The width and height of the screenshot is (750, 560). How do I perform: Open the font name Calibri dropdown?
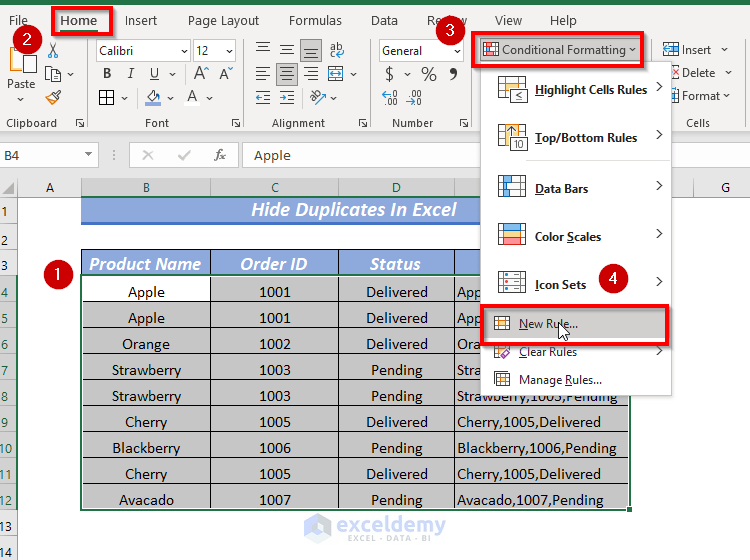point(184,51)
